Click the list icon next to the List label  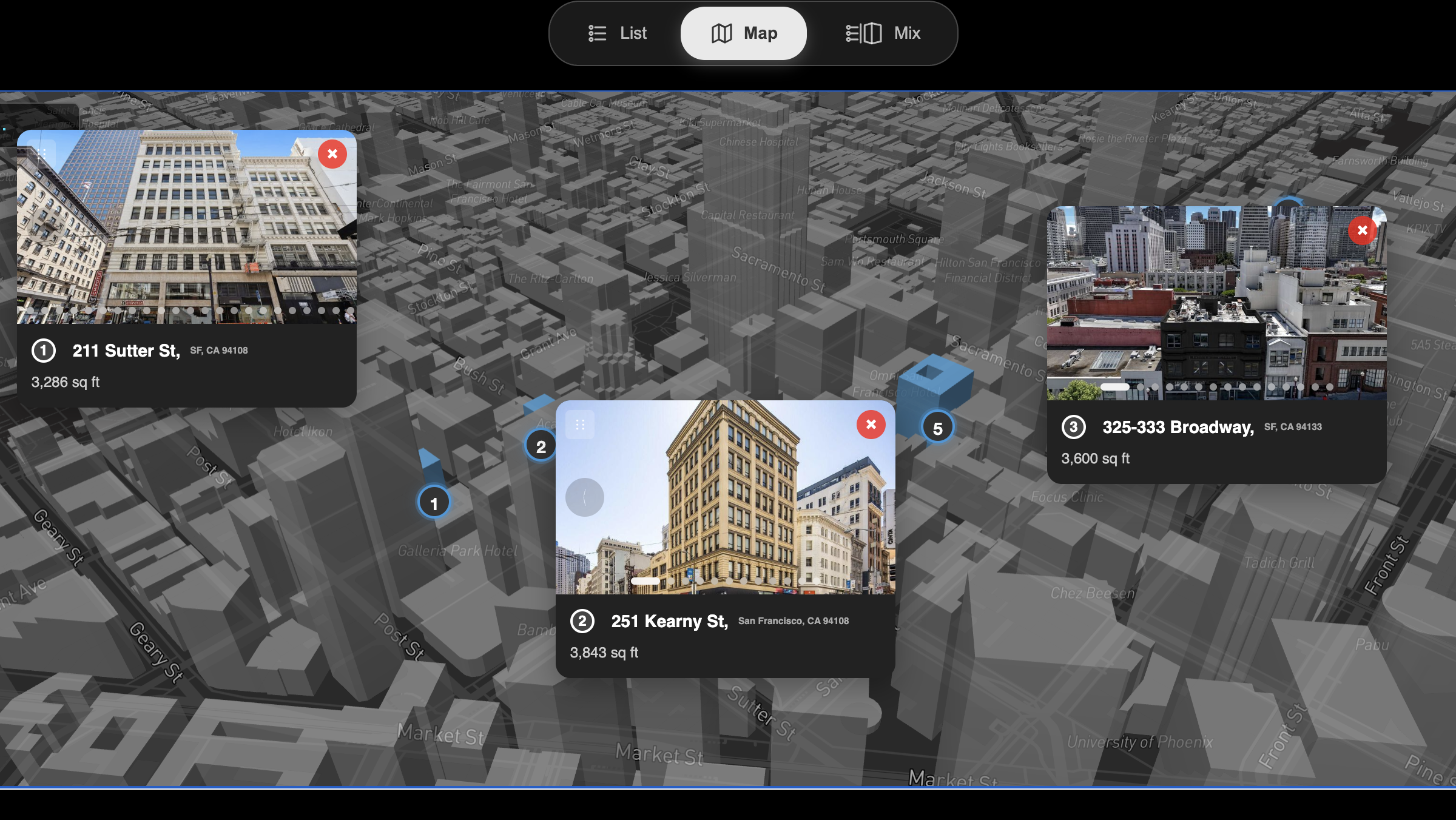click(x=597, y=33)
